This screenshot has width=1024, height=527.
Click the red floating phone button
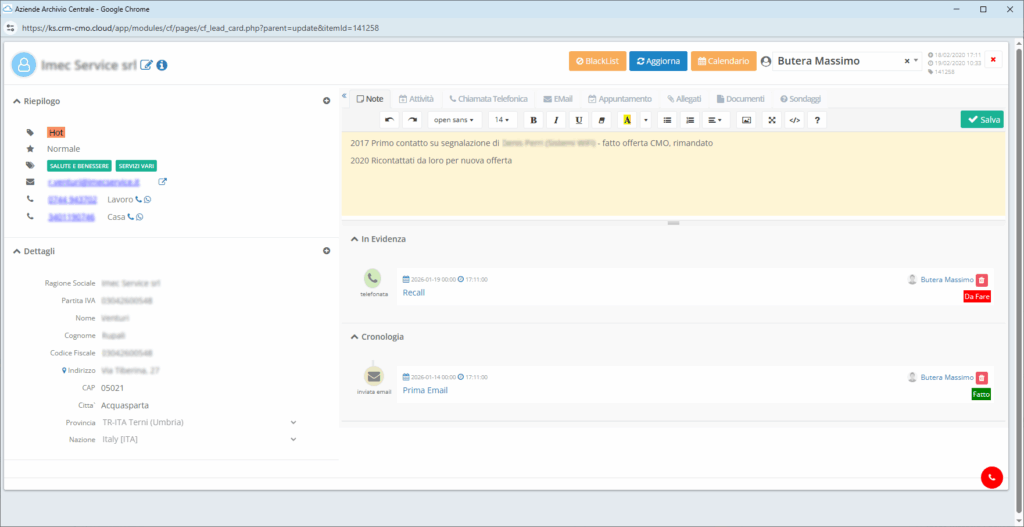coord(991,478)
